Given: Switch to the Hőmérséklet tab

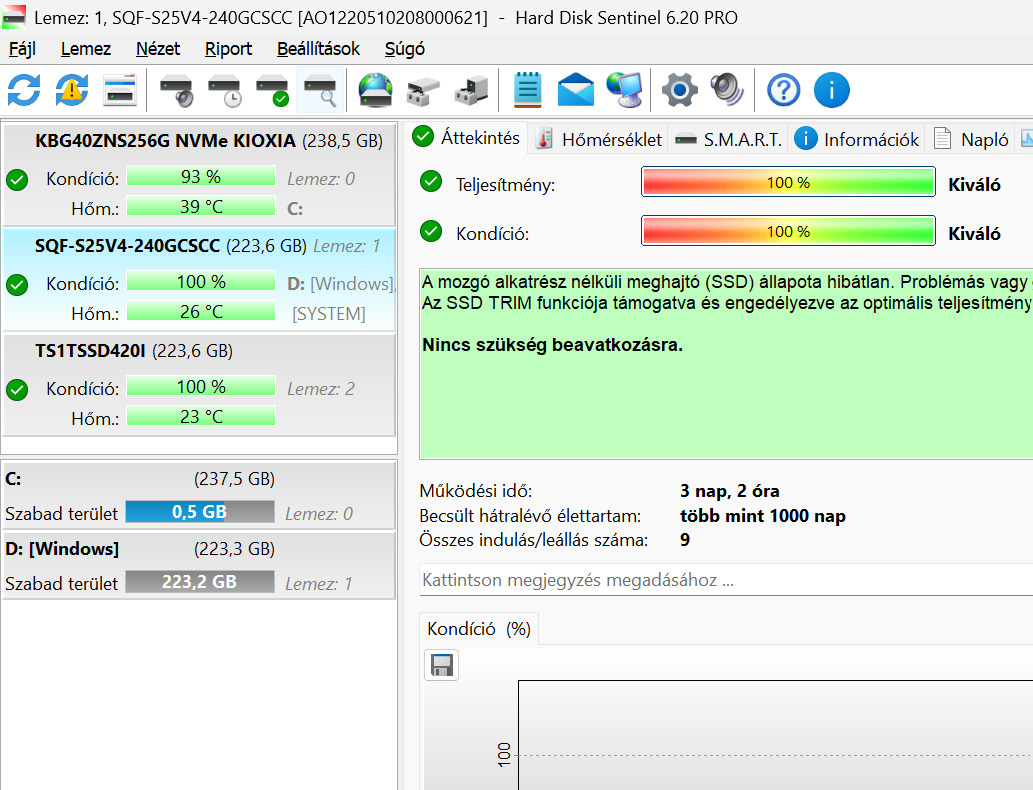Looking at the screenshot, I should [x=598, y=139].
